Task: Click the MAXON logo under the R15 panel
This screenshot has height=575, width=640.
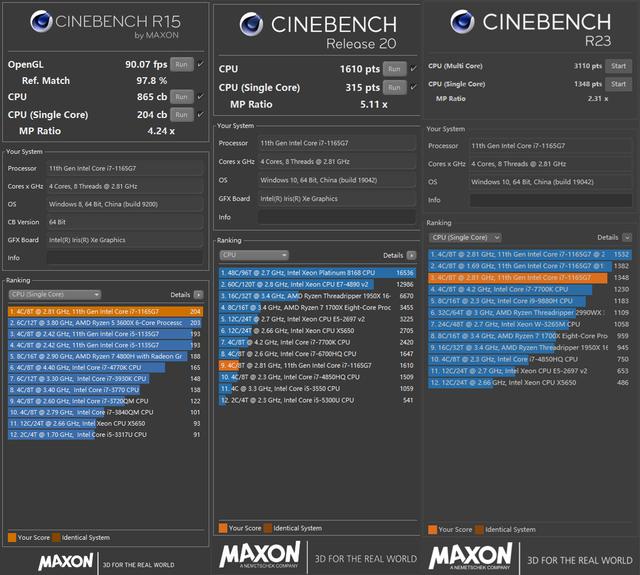Action: 66,562
